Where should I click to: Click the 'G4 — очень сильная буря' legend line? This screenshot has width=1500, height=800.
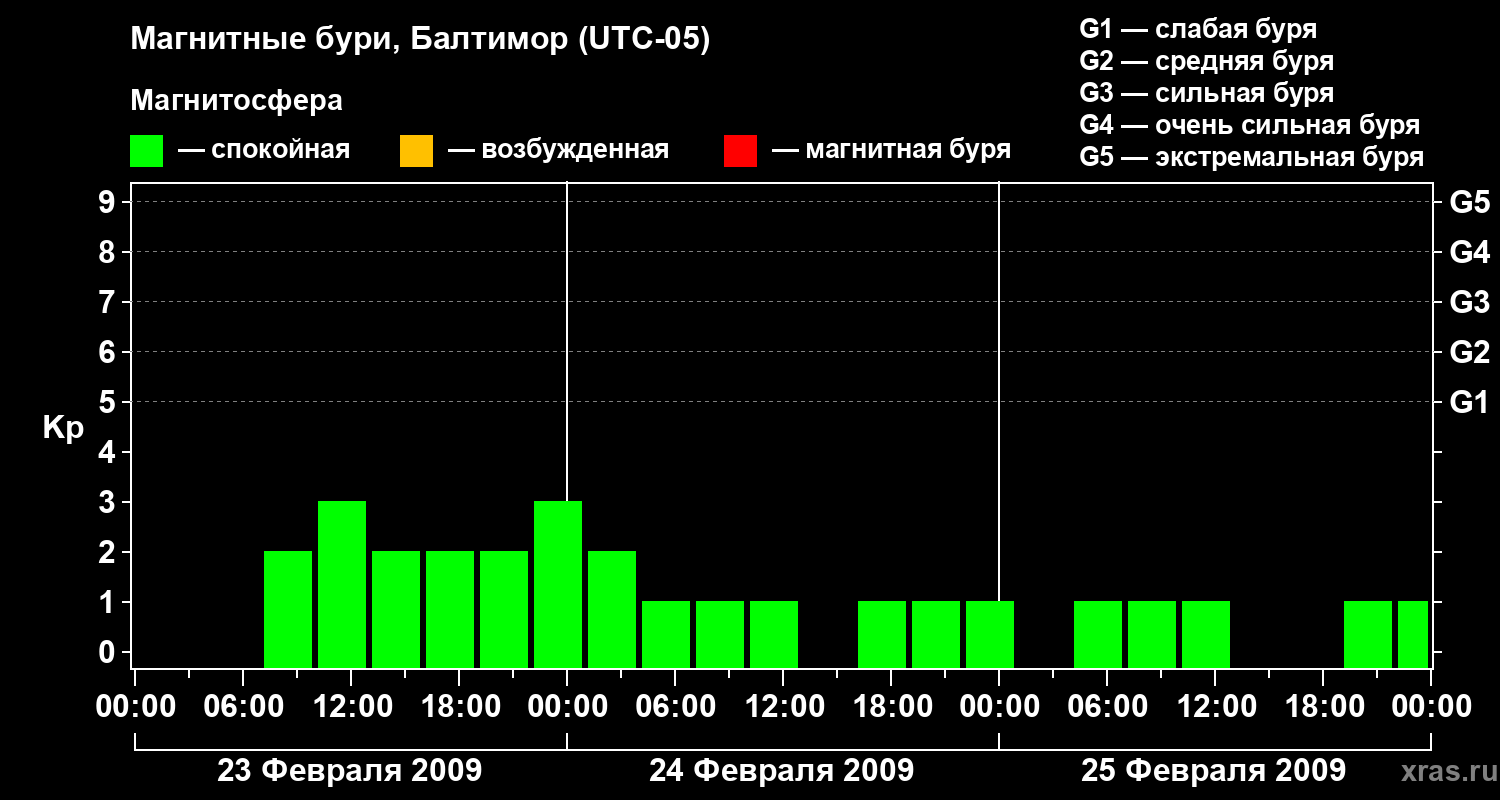[x=1250, y=125]
